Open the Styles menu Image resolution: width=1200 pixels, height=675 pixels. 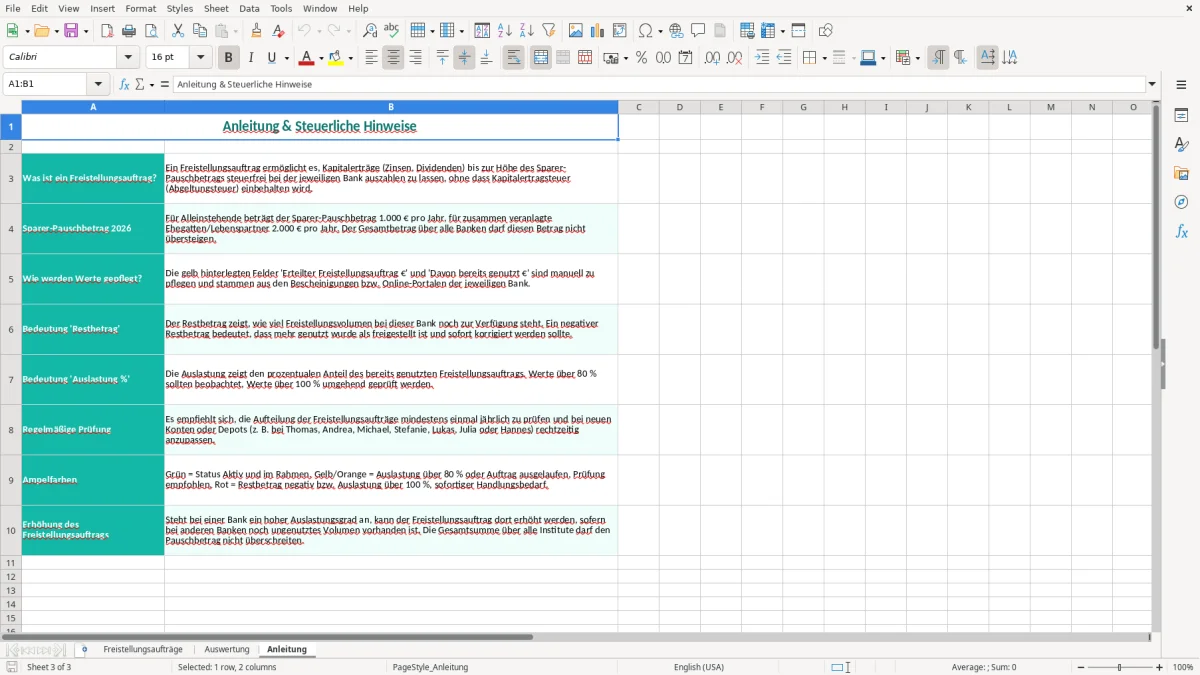point(180,8)
